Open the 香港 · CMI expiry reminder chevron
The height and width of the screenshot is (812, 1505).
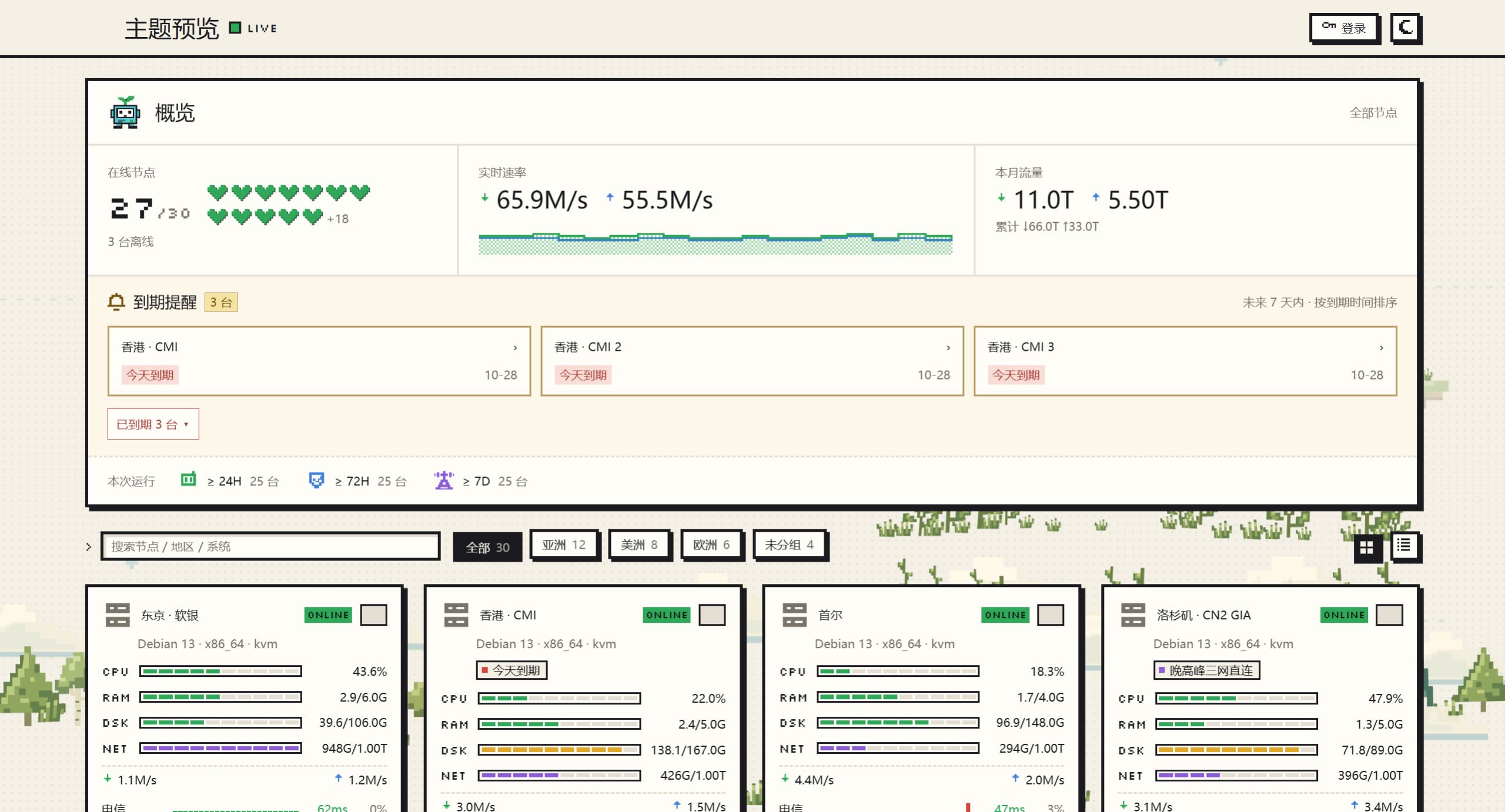pos(515,347)
